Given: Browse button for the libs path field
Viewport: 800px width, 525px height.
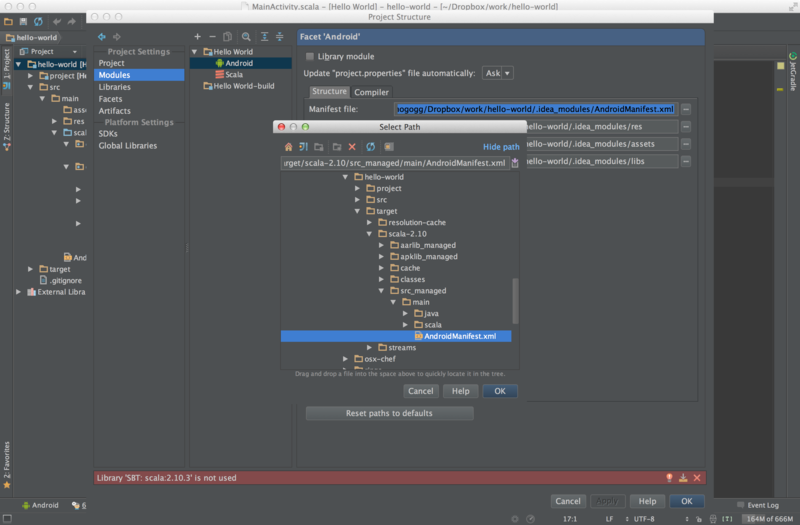Looking at the screenshot, I should (686, 161).
